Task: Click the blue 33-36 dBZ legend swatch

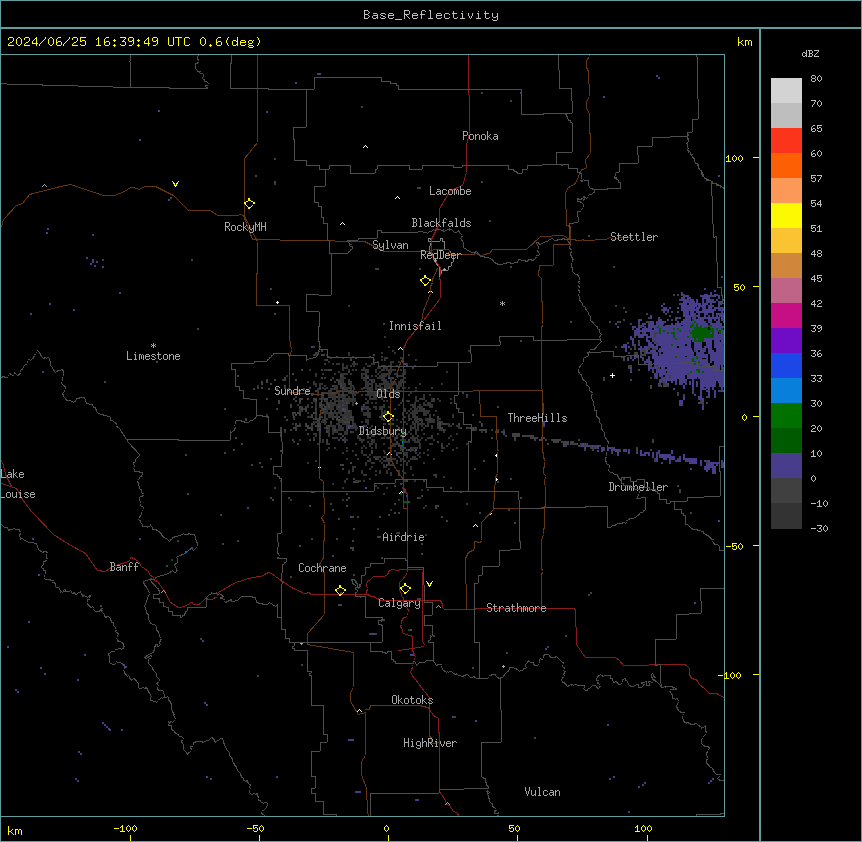Action: tap(786, 365)
